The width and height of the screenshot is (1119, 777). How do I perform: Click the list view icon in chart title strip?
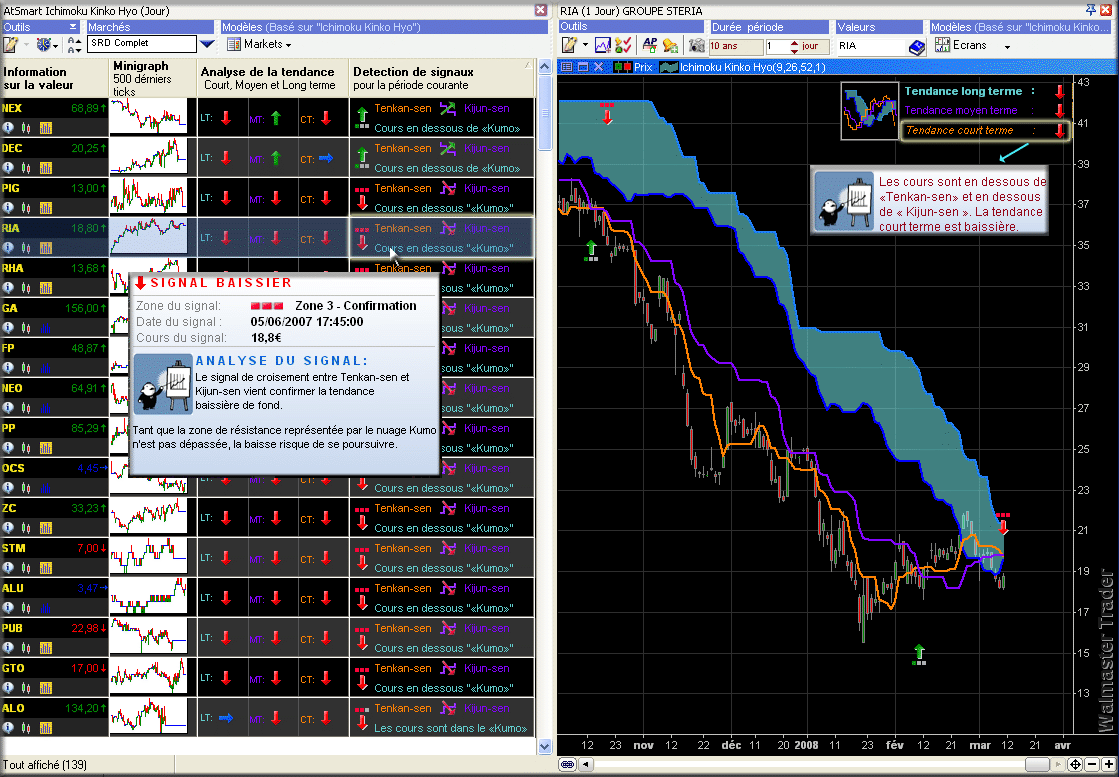(x=566, y=67)
